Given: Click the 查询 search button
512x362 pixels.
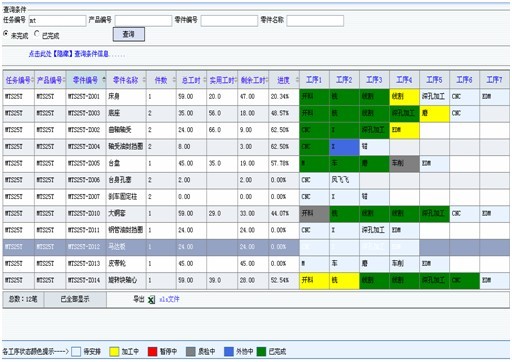Looking at the screenshot, I should (129, 34).
